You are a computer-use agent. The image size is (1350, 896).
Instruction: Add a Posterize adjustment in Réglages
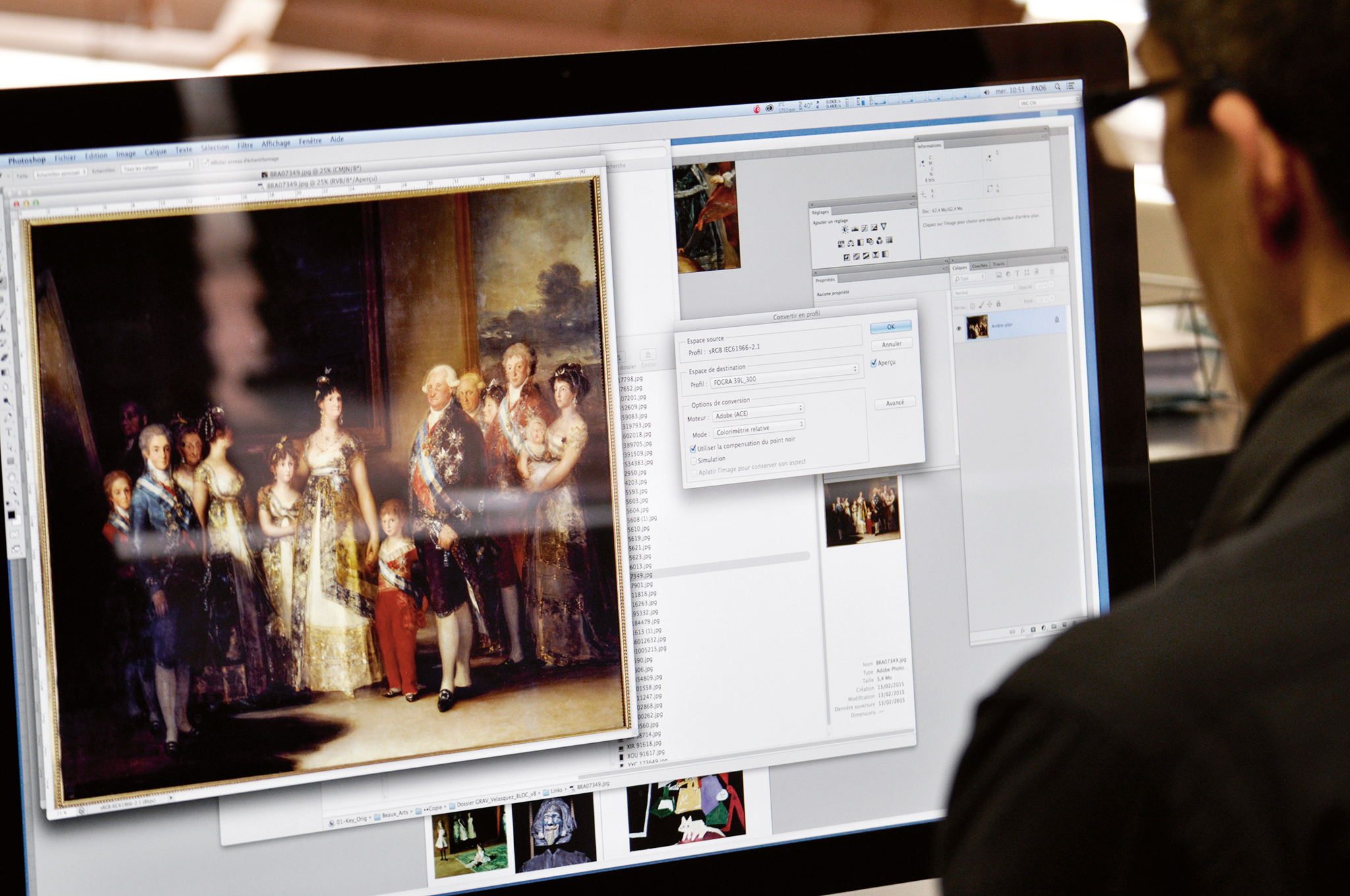(x=856, y=256)
